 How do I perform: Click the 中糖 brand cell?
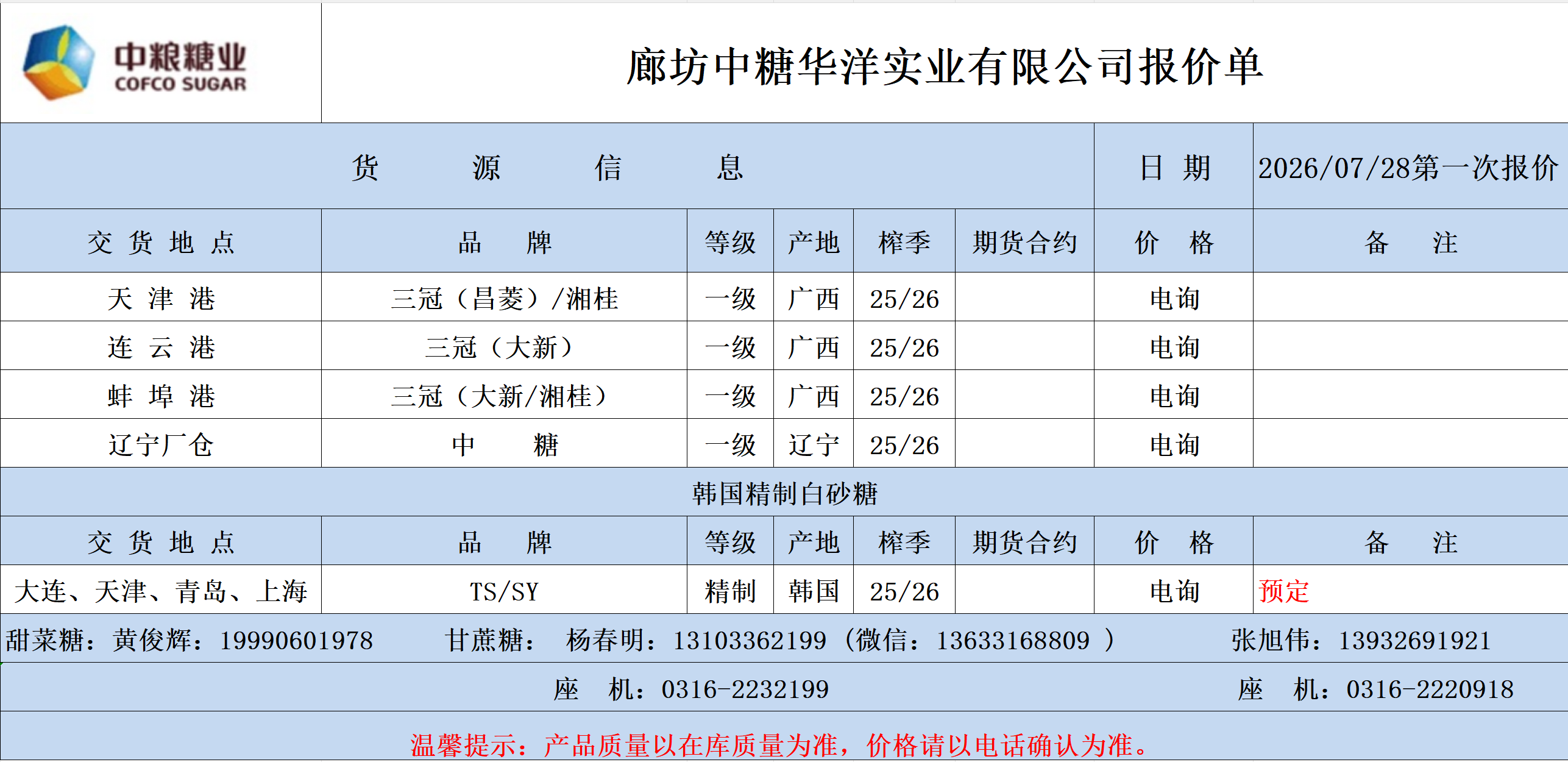[x=505, y=444]
